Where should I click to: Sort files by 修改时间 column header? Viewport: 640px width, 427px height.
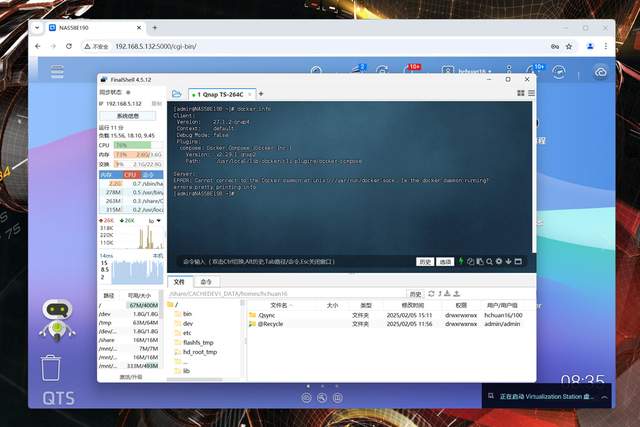pos(413,305)
